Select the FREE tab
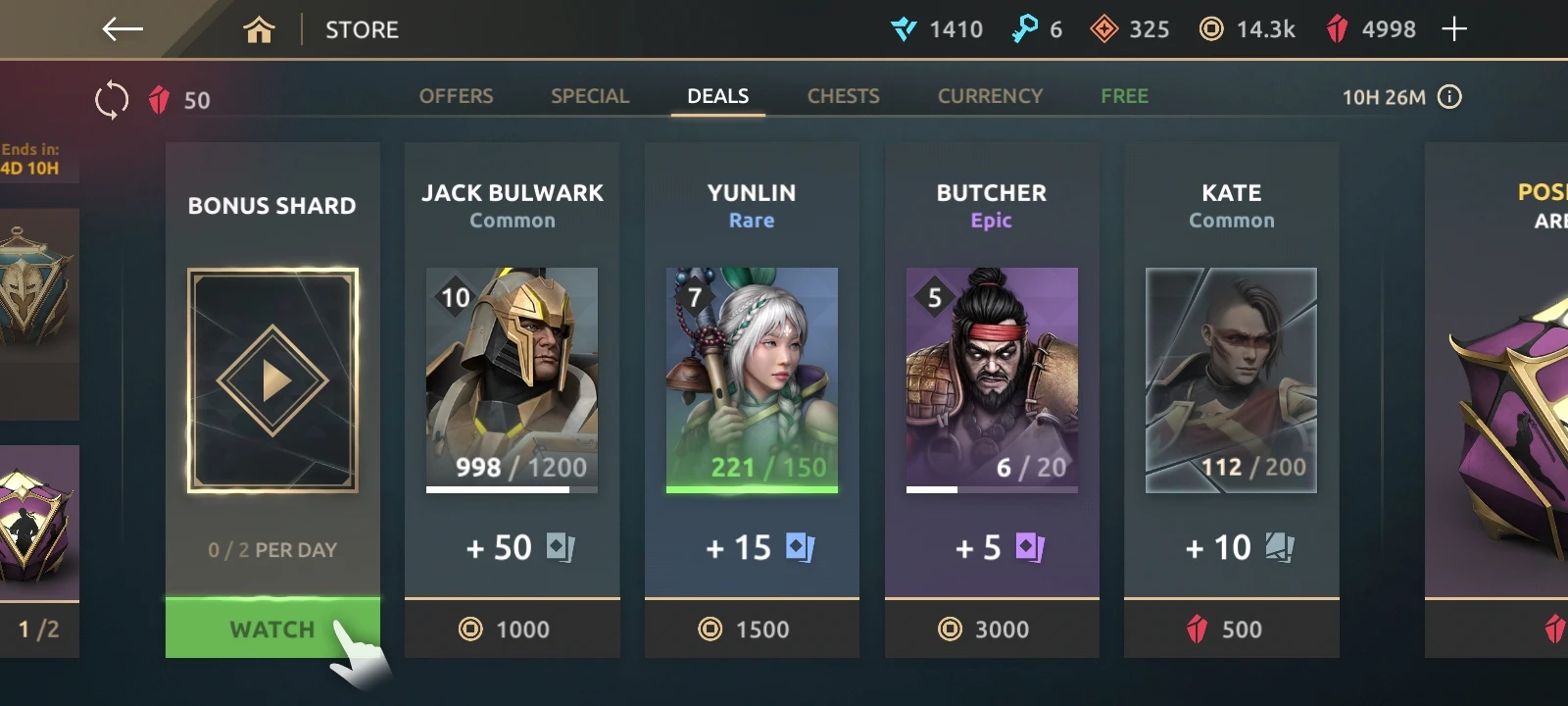The height and width of the screenshot is (706, 1568). [x=1124, y=96]
